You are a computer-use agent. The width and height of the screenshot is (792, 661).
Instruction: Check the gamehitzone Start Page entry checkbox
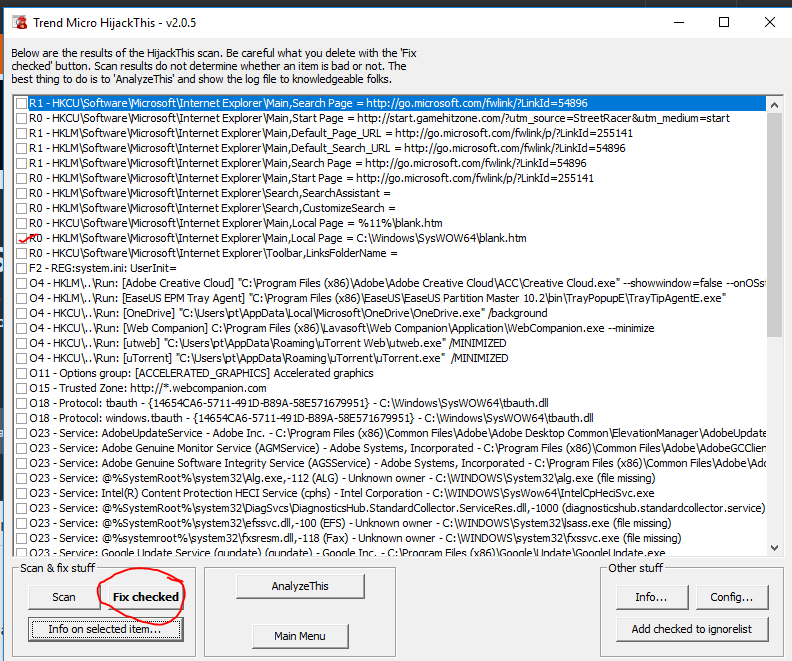pos(21,119)
